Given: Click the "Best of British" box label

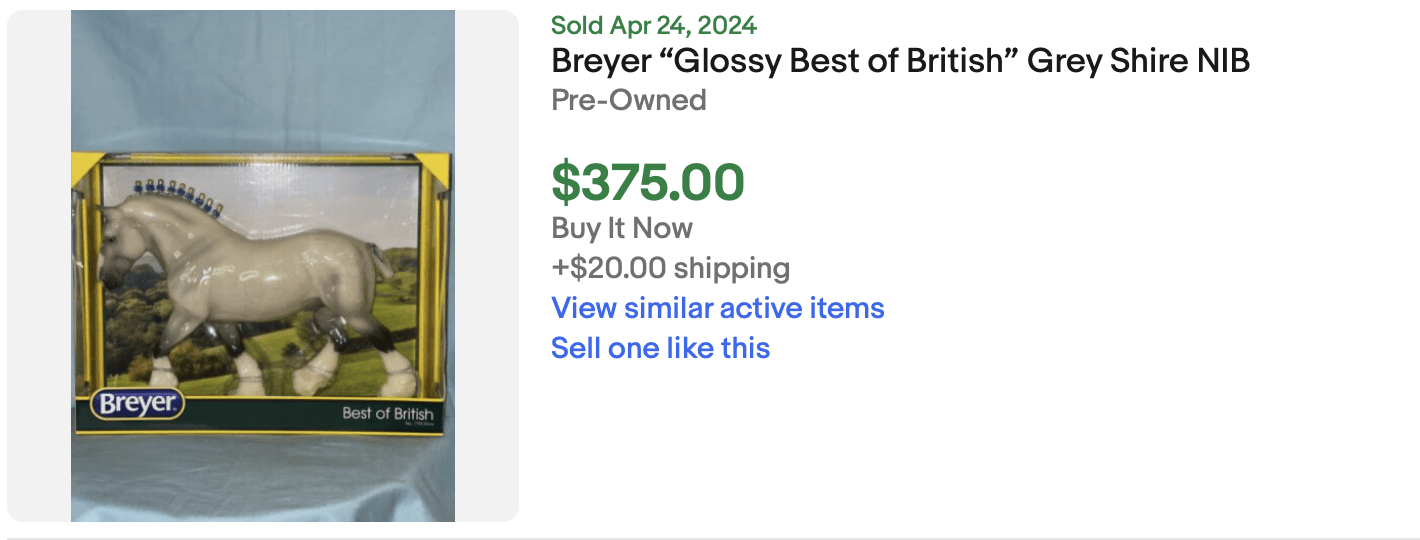Looking at the screenshot, I should 387,413.
